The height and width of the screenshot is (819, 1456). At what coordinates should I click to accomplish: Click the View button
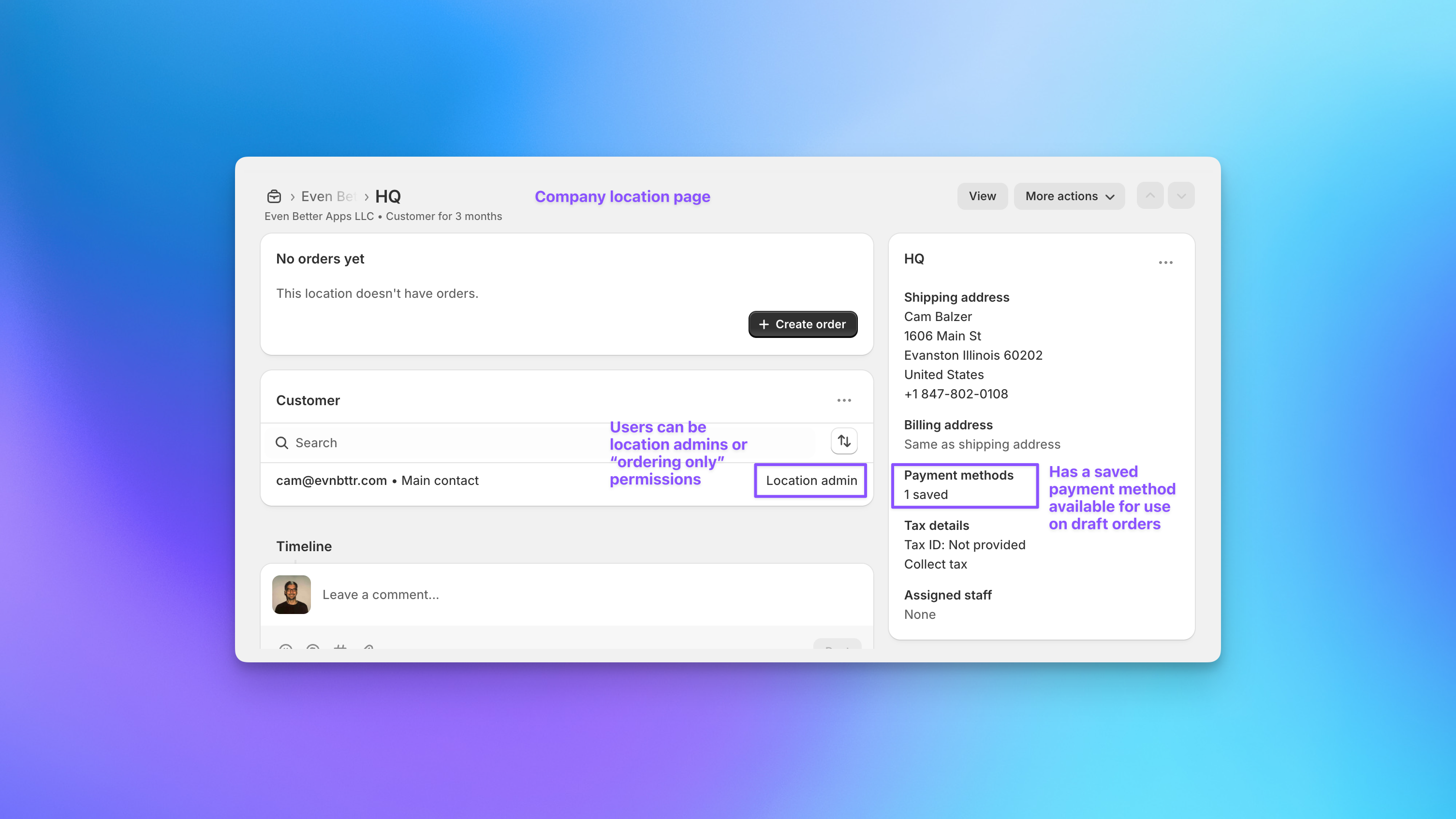[982, 196]
